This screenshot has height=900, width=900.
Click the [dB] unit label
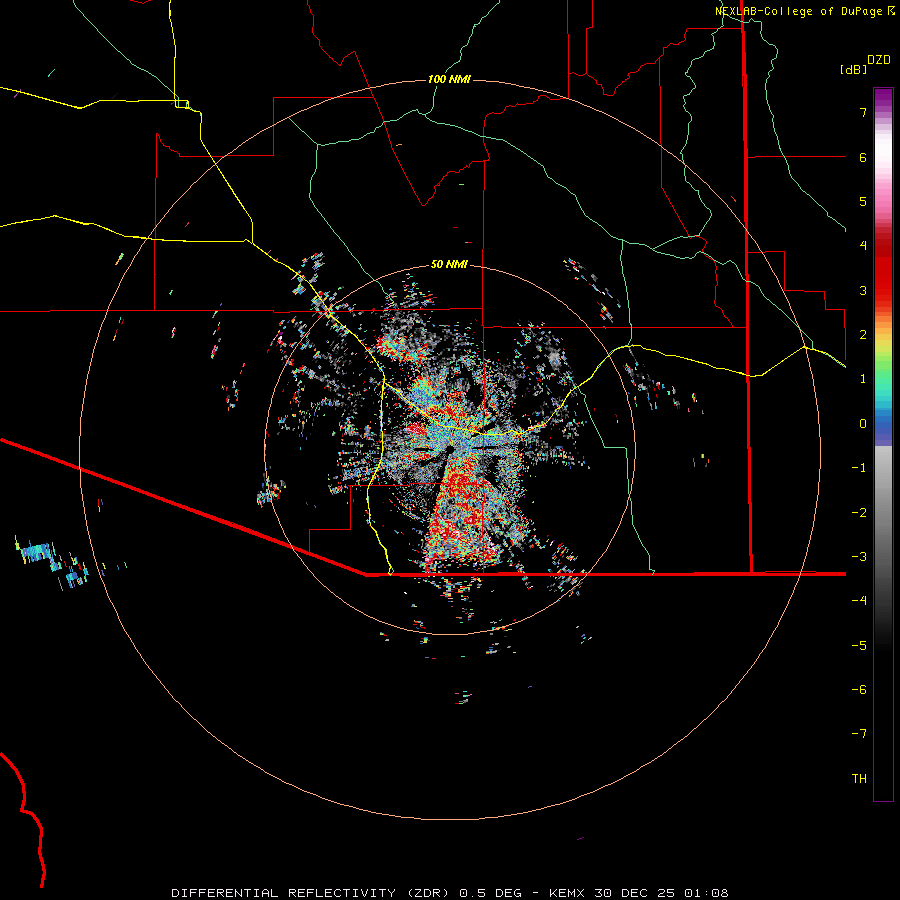(854, 69)
